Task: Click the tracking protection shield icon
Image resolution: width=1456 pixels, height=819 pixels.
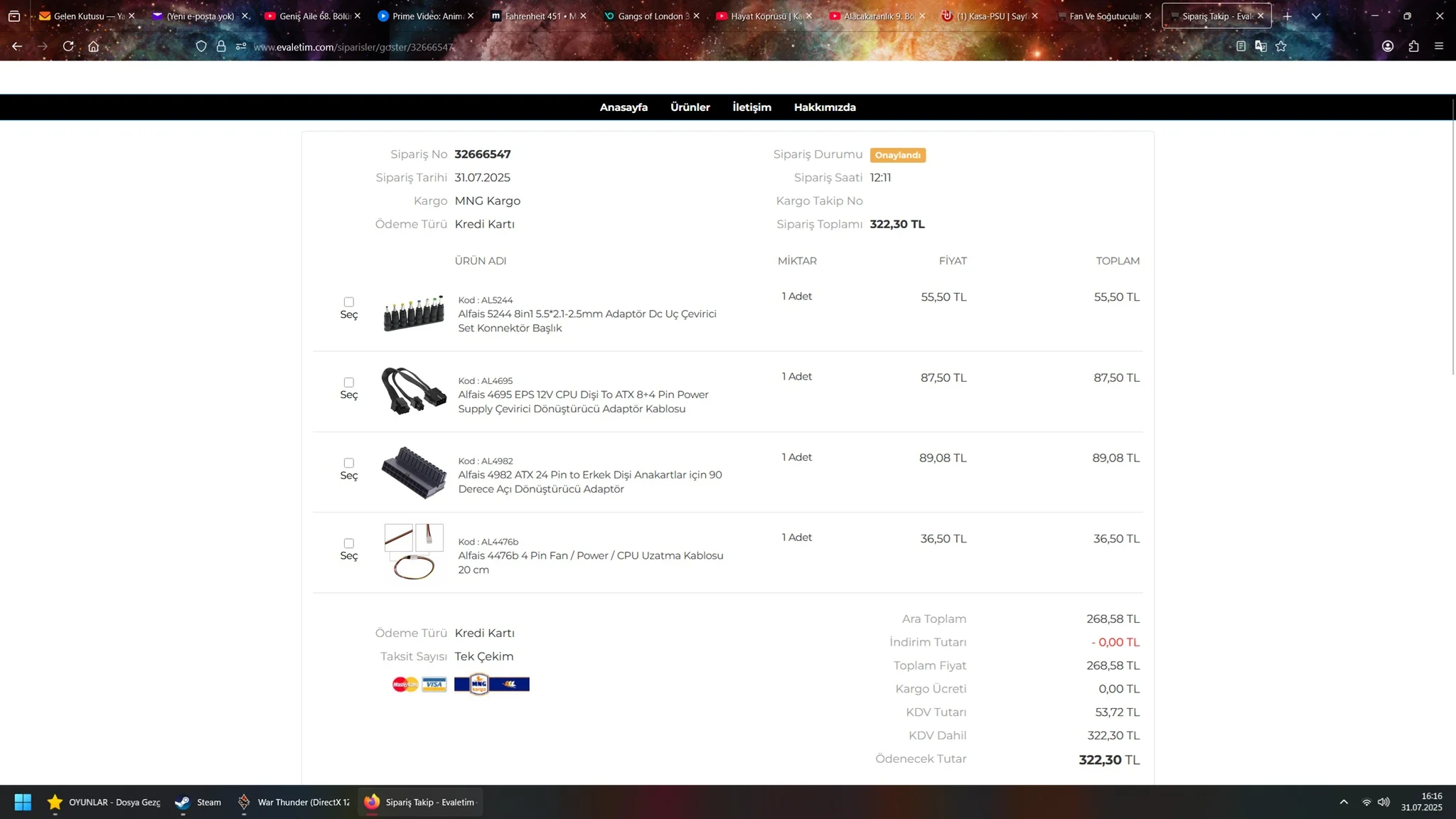Action: coord(201,46)
